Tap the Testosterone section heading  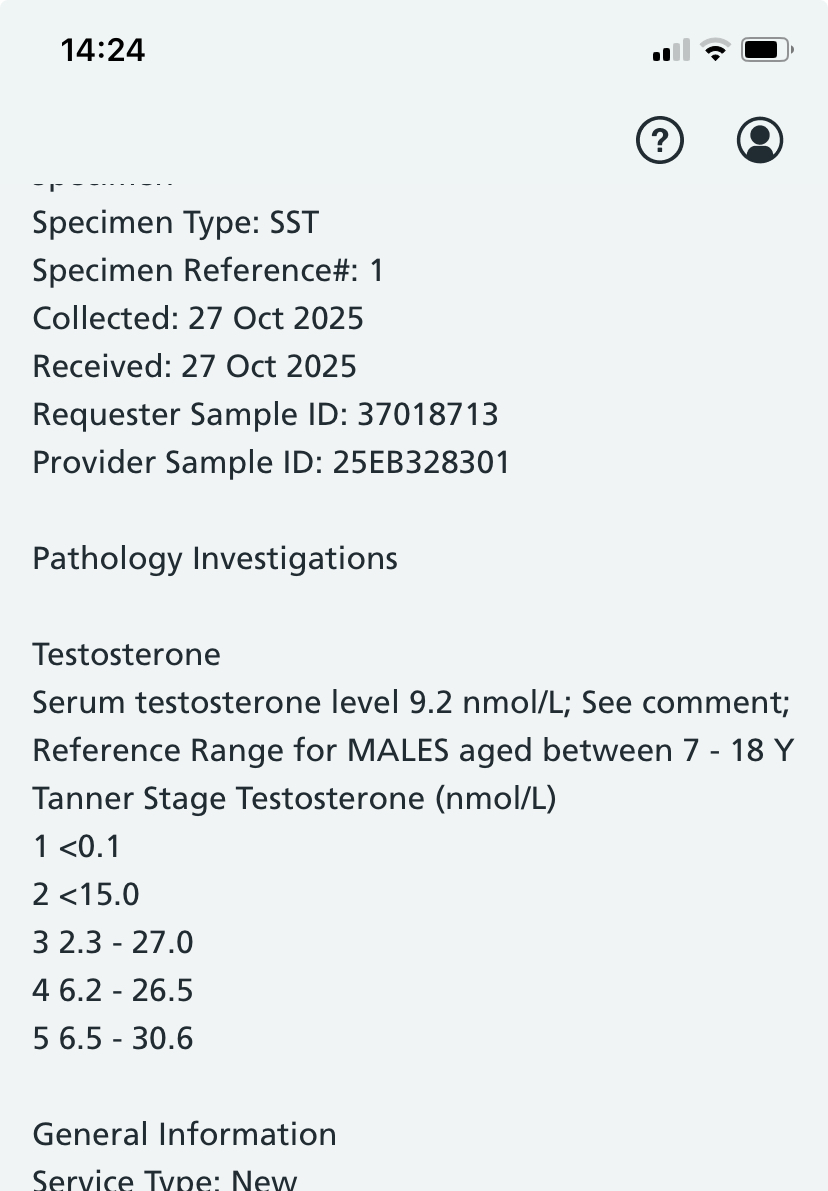click(126, 654)
